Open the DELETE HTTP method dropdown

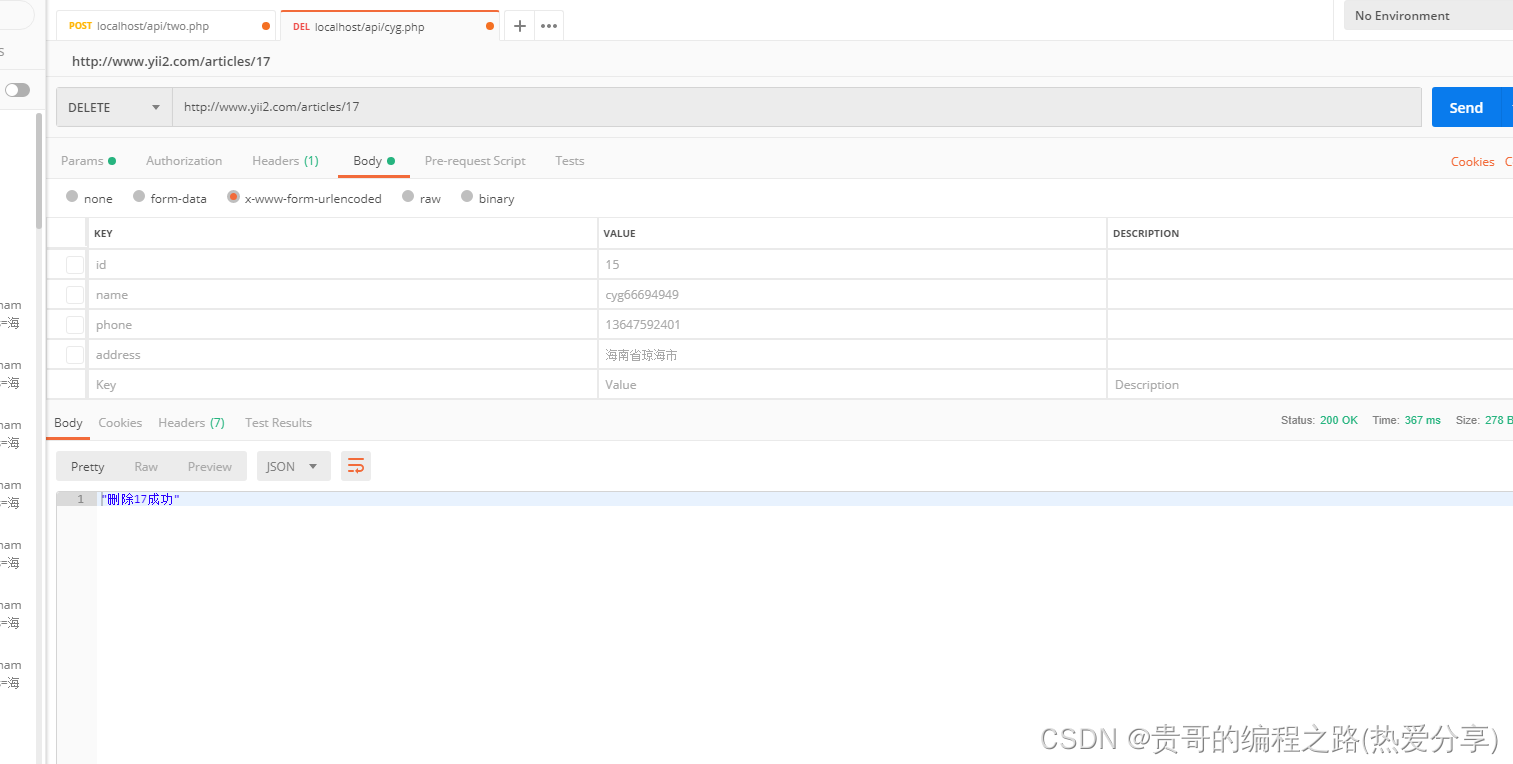pyautogui.click(x=114, y=107)
